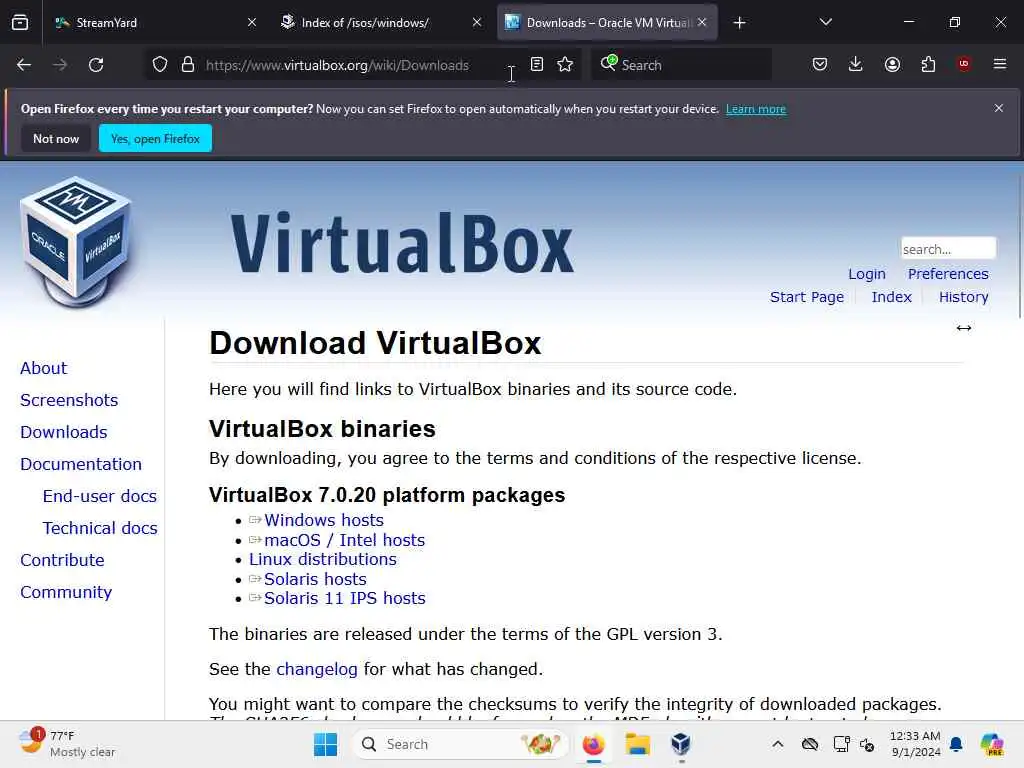Open the Preferences link
The height and width of the screenshot is (768, 1024).
click(x=948, y=274)
